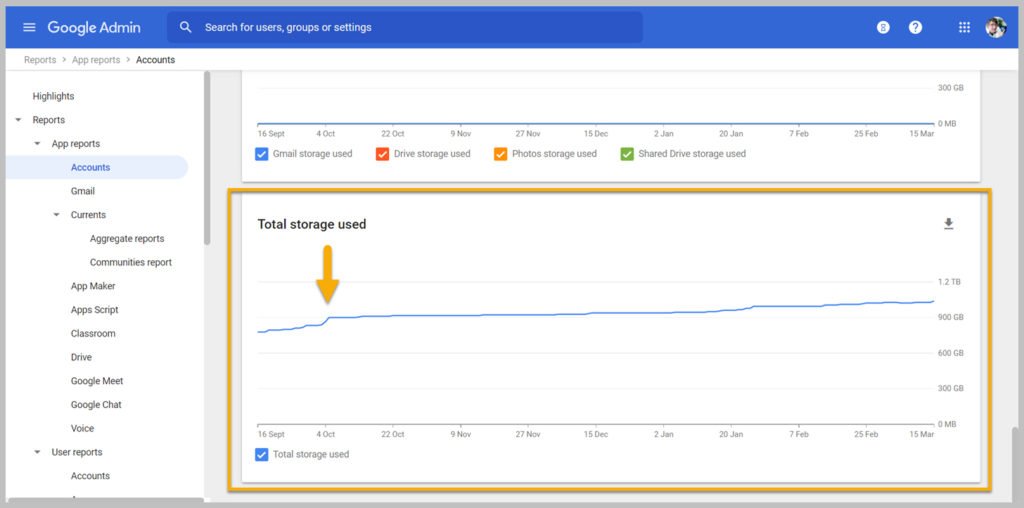The width and height of the screenshot is (1024, 508).
Task: Click 4 Oct label on Total storage chart
Action: [325, 434]
